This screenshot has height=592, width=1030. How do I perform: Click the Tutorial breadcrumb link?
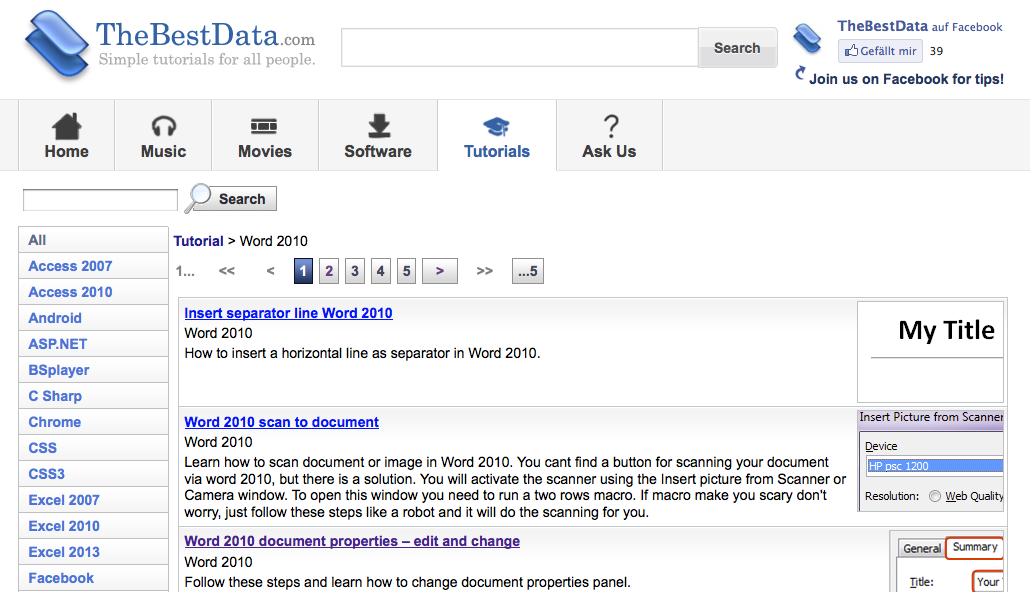(x=198, y=241)
